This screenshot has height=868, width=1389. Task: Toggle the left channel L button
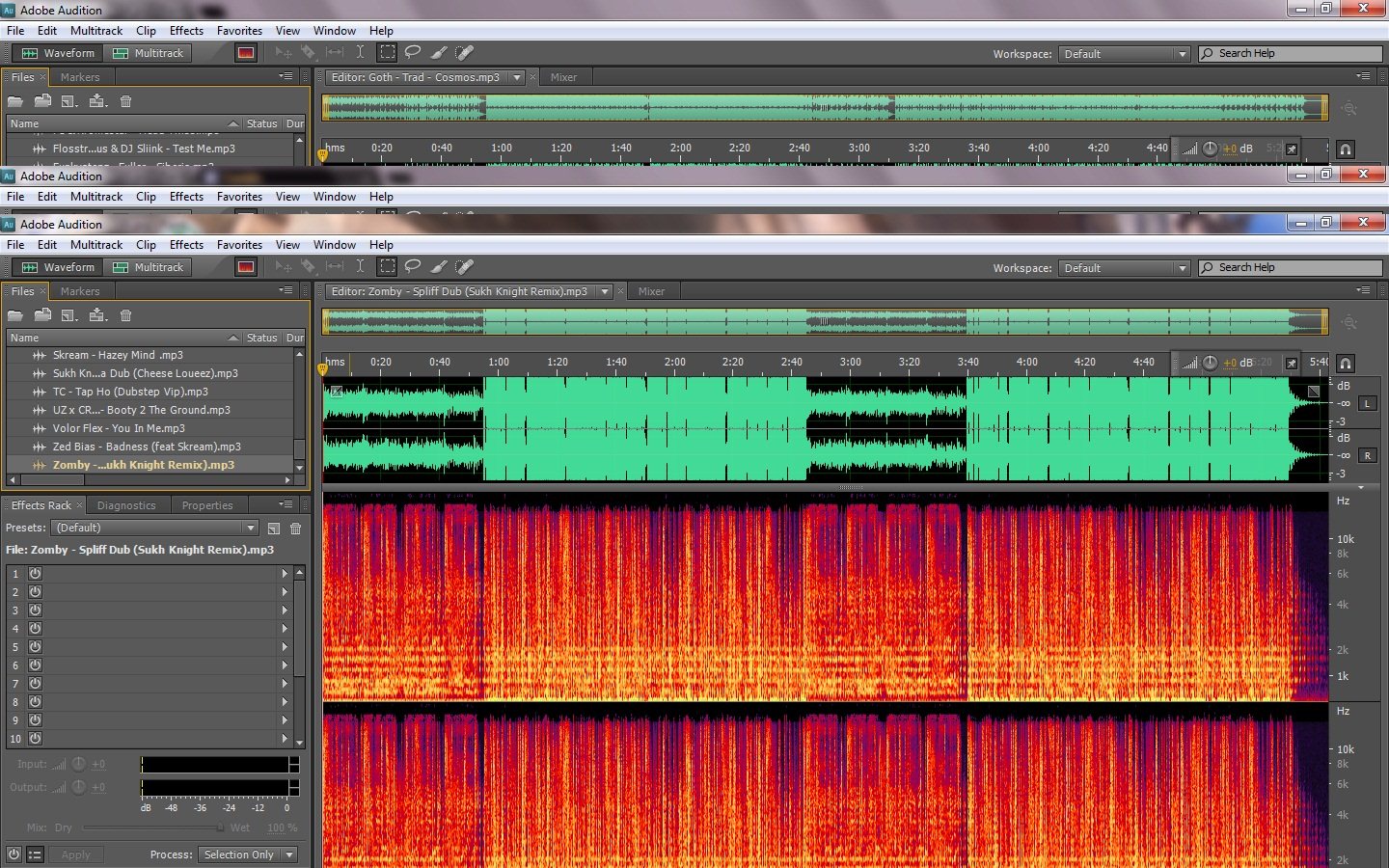click(x=1368, y=403)
